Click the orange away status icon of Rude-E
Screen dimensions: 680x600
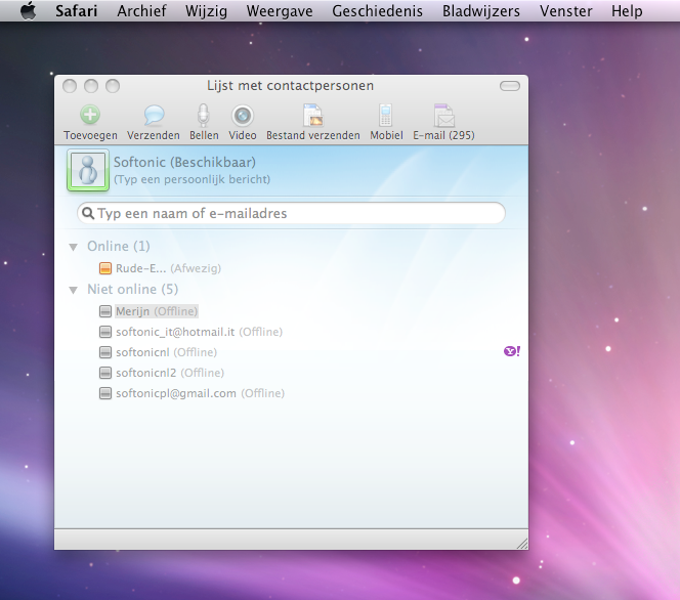[105, 268]
